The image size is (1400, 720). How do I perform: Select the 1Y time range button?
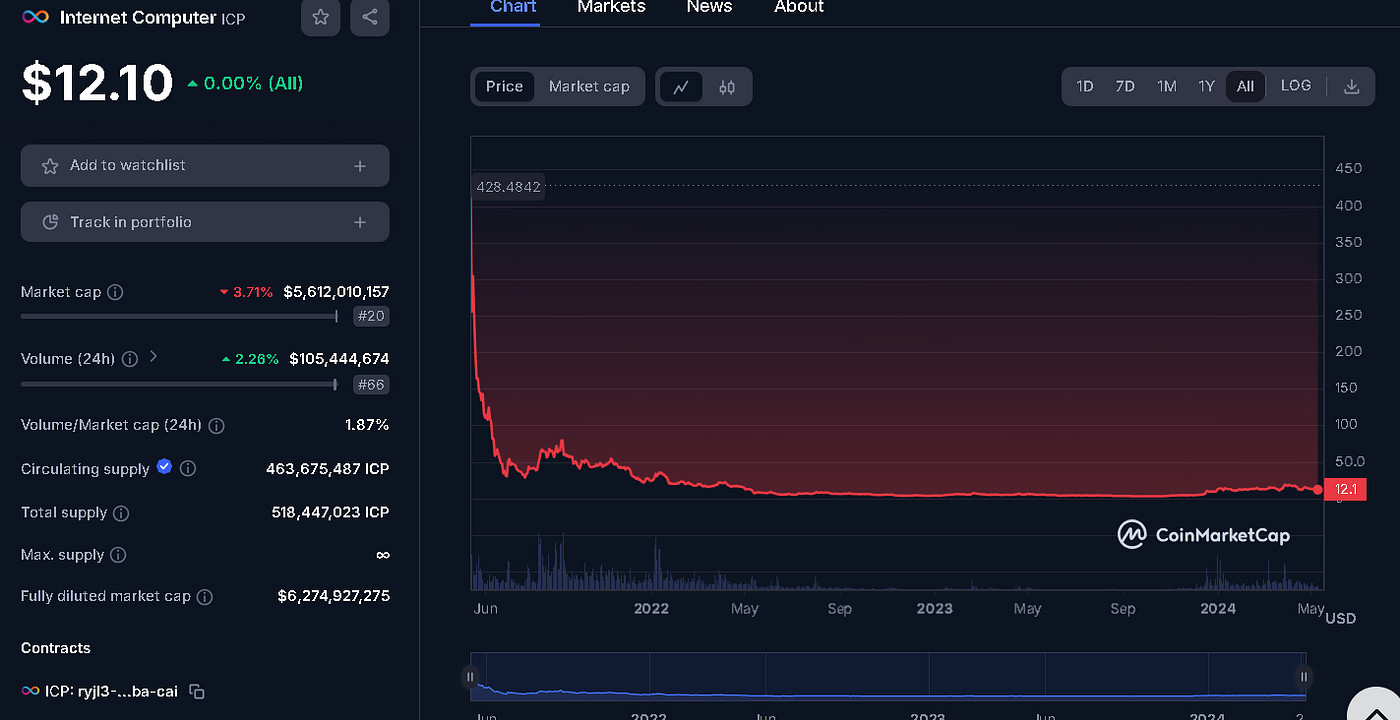tap(1206, 86)
